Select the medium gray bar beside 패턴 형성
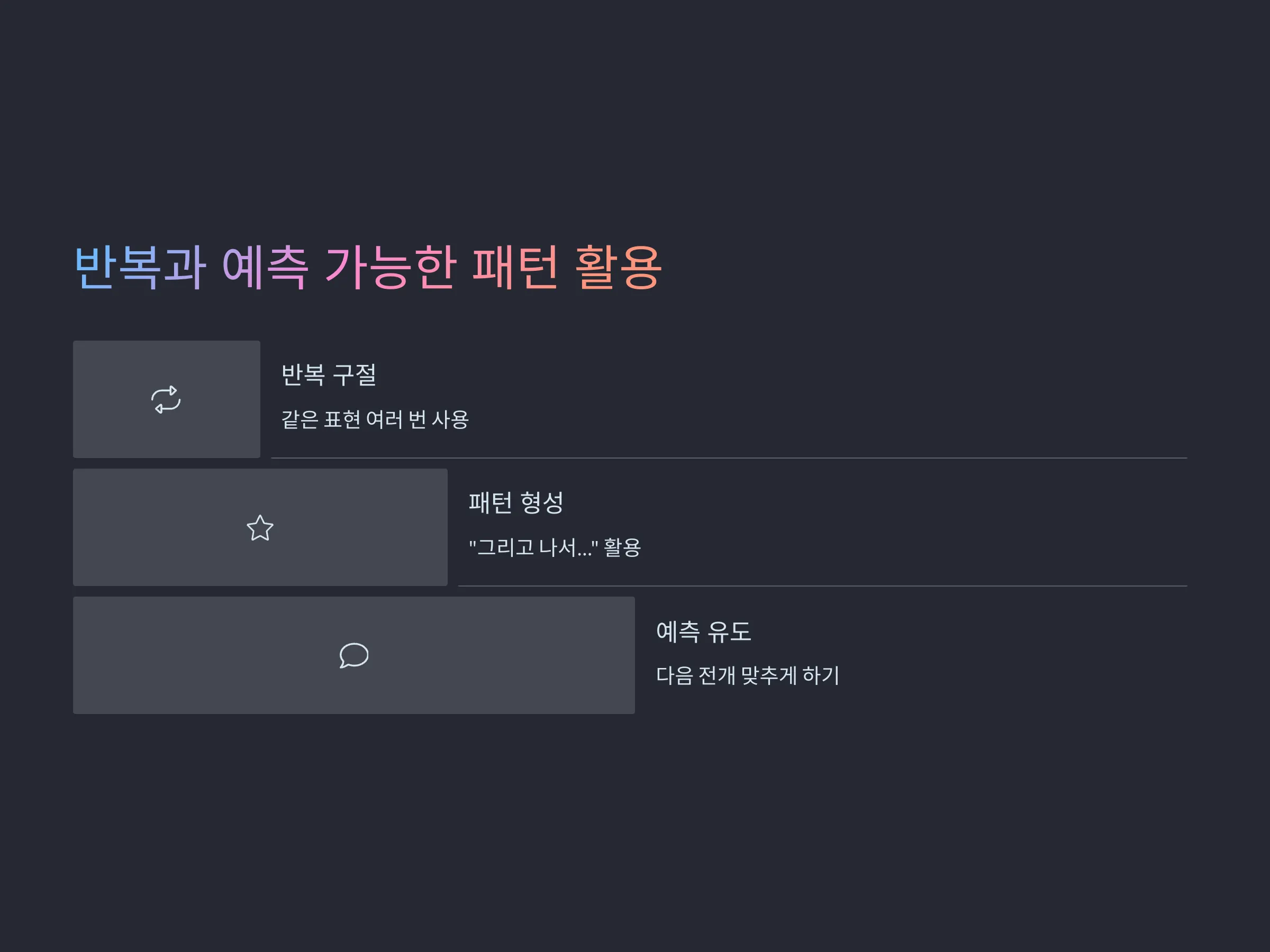 coord(260,527)
